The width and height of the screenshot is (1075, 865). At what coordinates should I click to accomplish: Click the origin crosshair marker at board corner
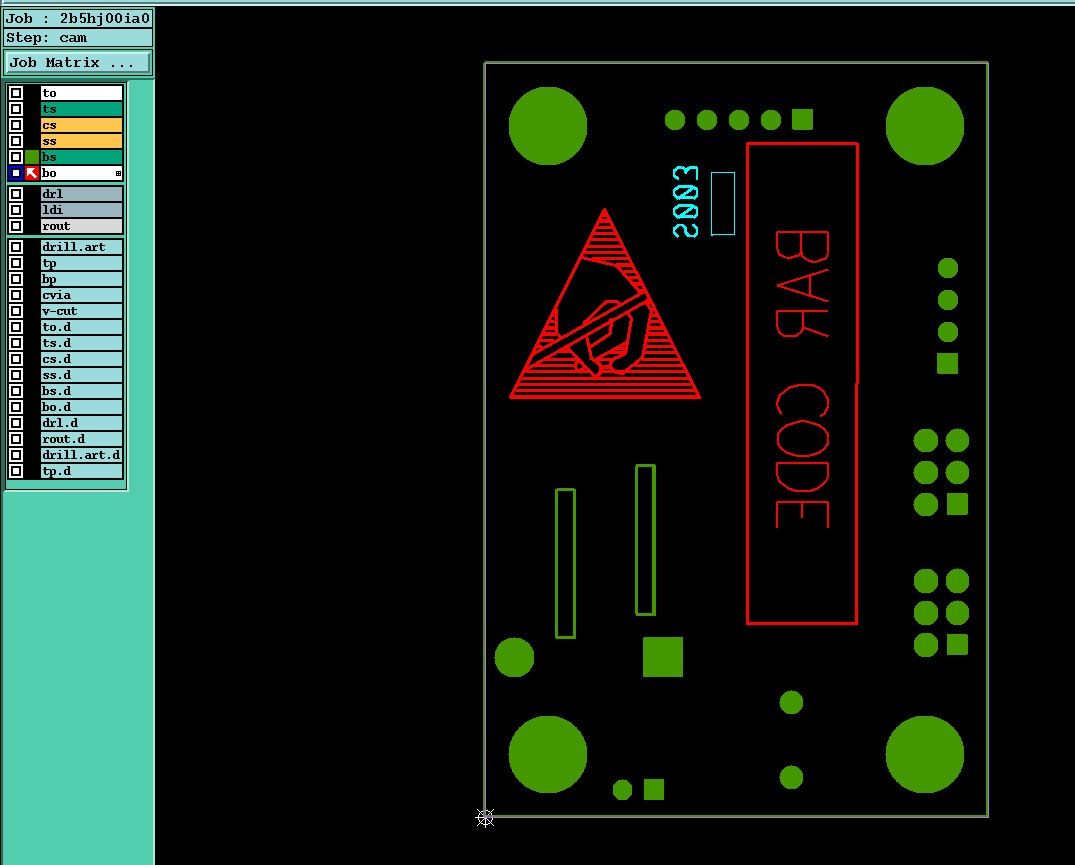[x=485, y=817]
